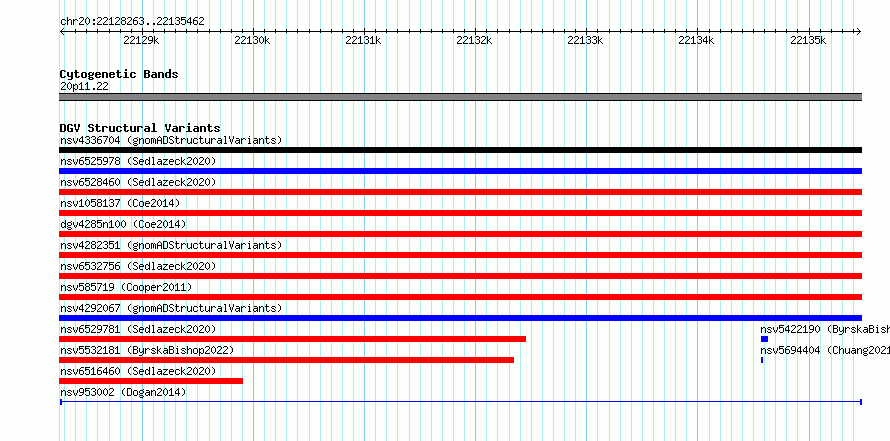890x441 pixels.
Task: Open nsv4292067 gnomAD variant label
Action: 171,308
